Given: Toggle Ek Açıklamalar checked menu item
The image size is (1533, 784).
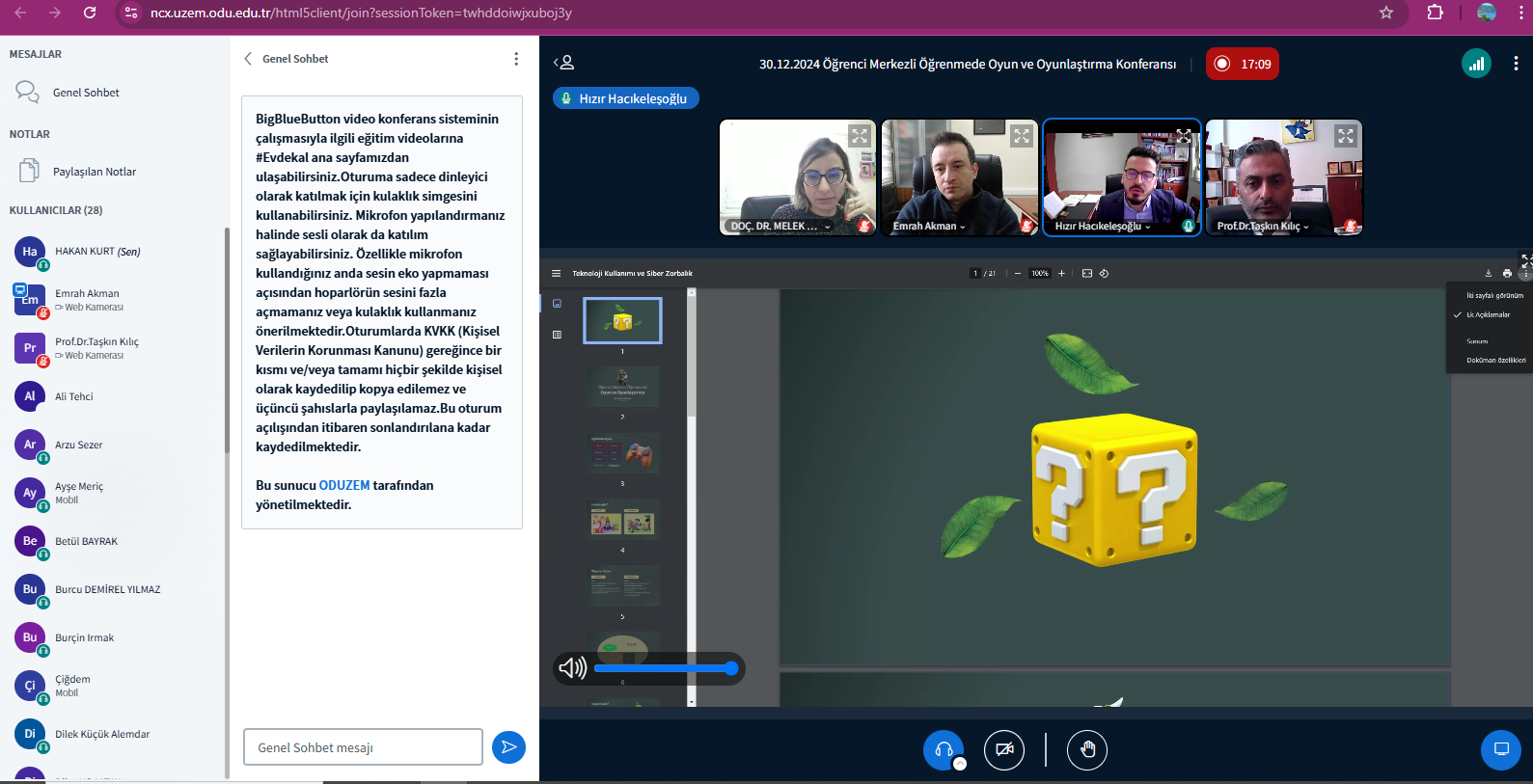Looking at the screenshot, I should click(x=1492, y=314).
